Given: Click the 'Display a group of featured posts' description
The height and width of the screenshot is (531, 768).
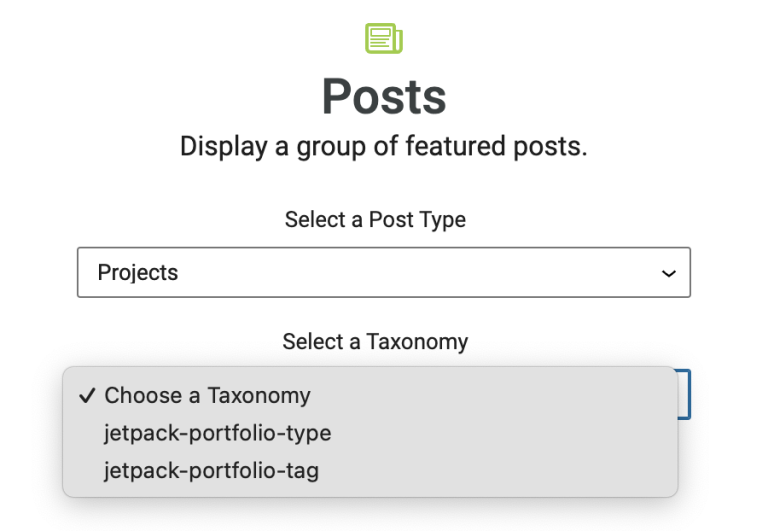Looking at the screenshot, I should [384, 146].
